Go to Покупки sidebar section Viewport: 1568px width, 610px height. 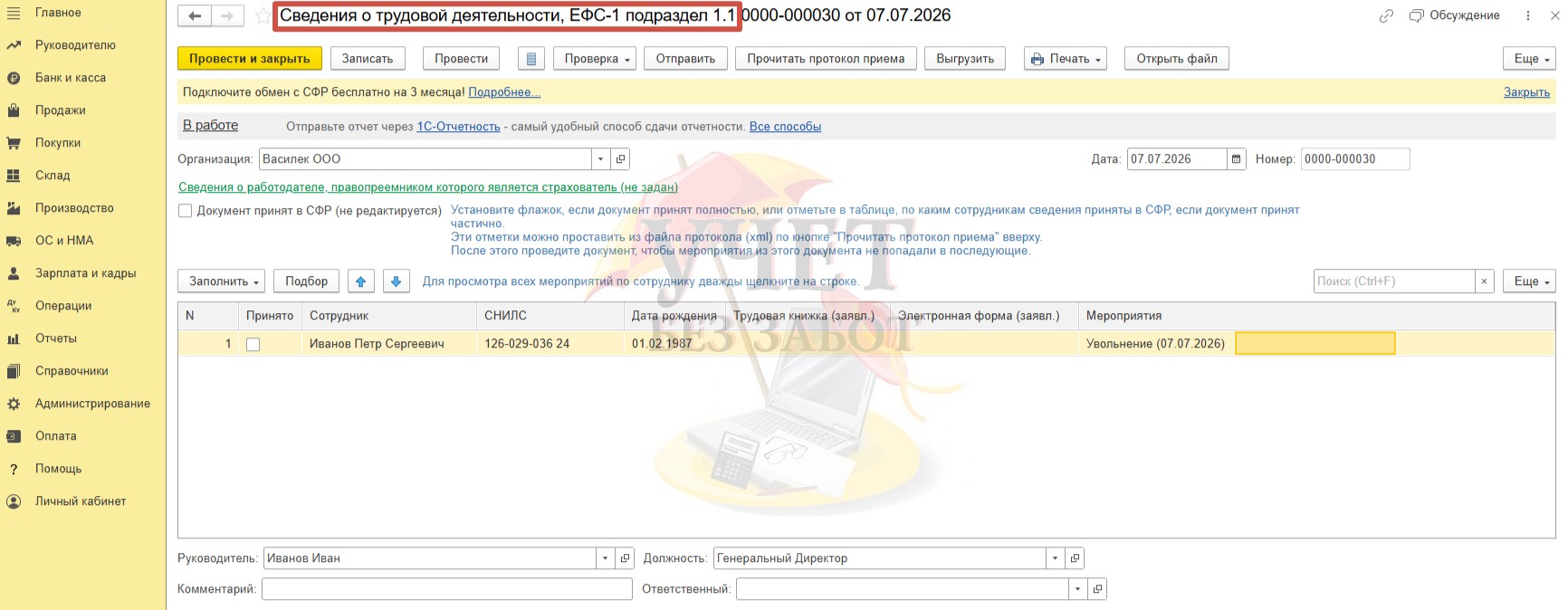[58, 143]
